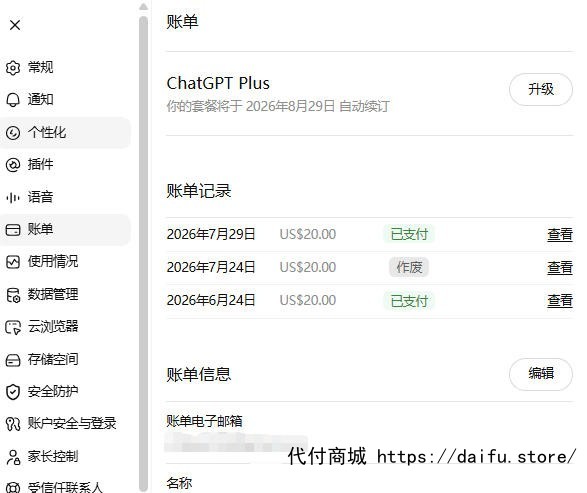
Task: Go to the 云浏览器 section
Action: click(x=66, y=327)
